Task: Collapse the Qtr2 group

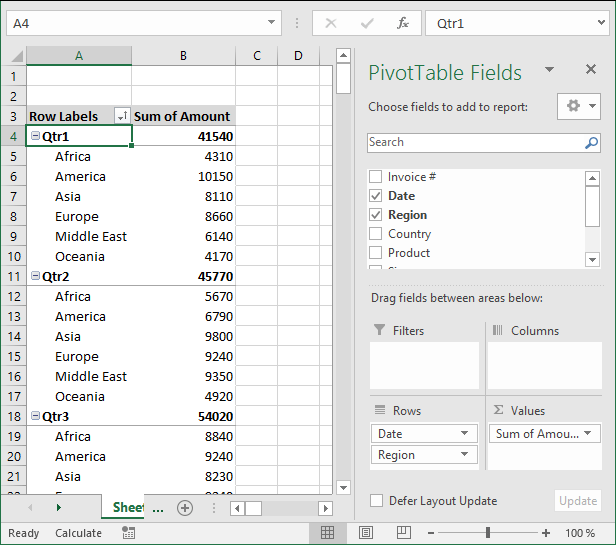Action: click(35, 276)
